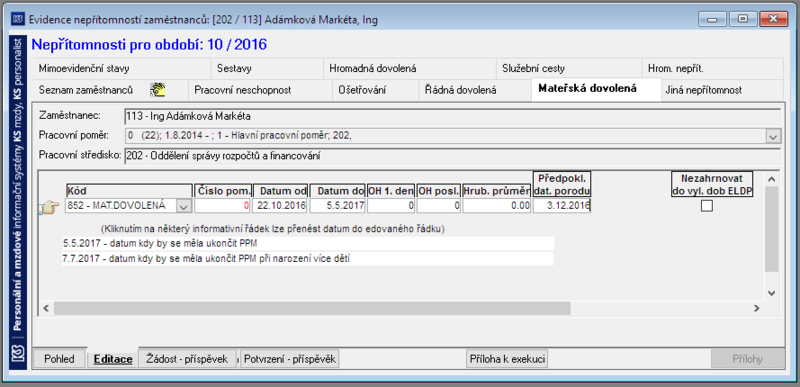
Task: Select the Editace mode tab
Action: [x=113, y=359]
